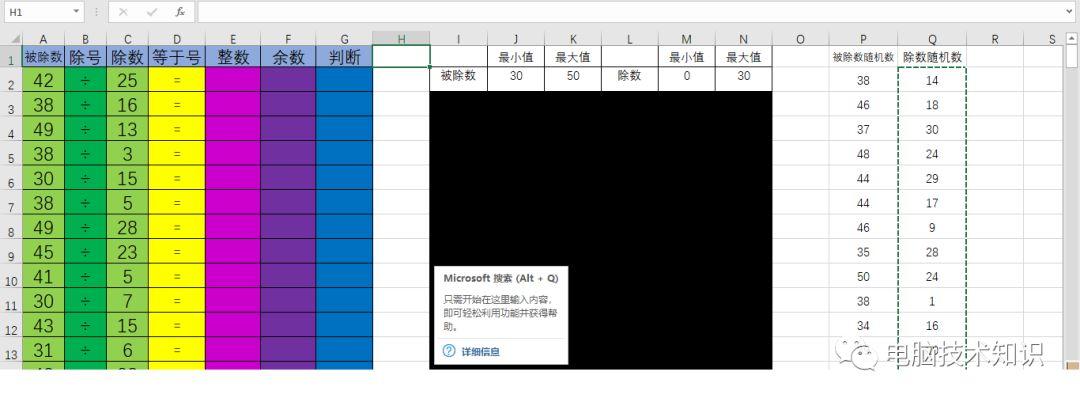This screenshot has width=1080, height=402.
Task: Select cell C11 containing 7
Action: point(127,302)
